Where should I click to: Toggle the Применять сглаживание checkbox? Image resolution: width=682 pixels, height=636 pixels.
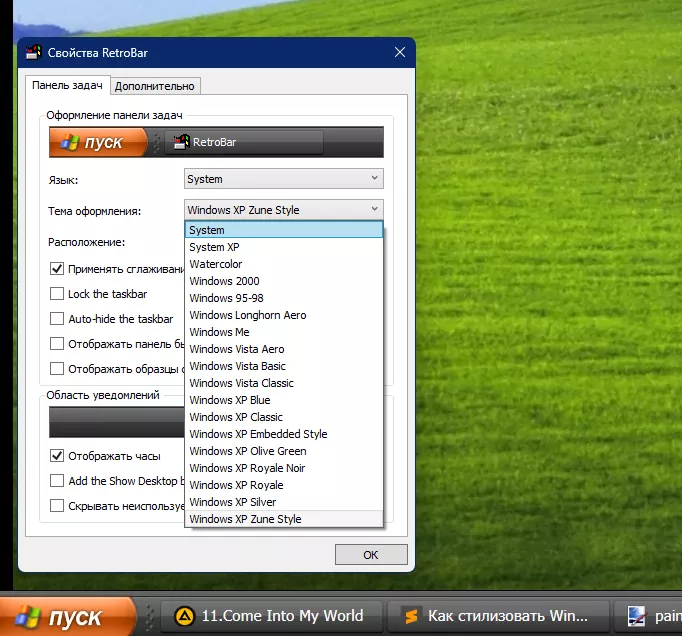57,268
